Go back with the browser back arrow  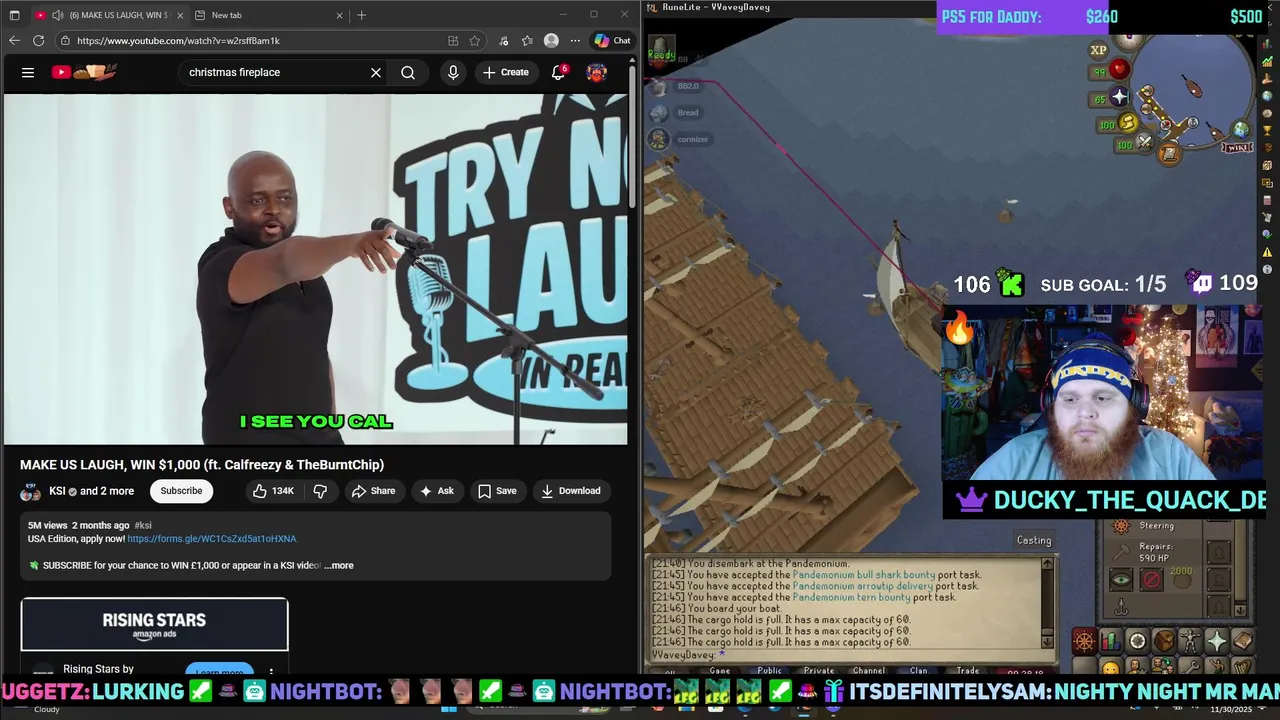click(14, 41)
